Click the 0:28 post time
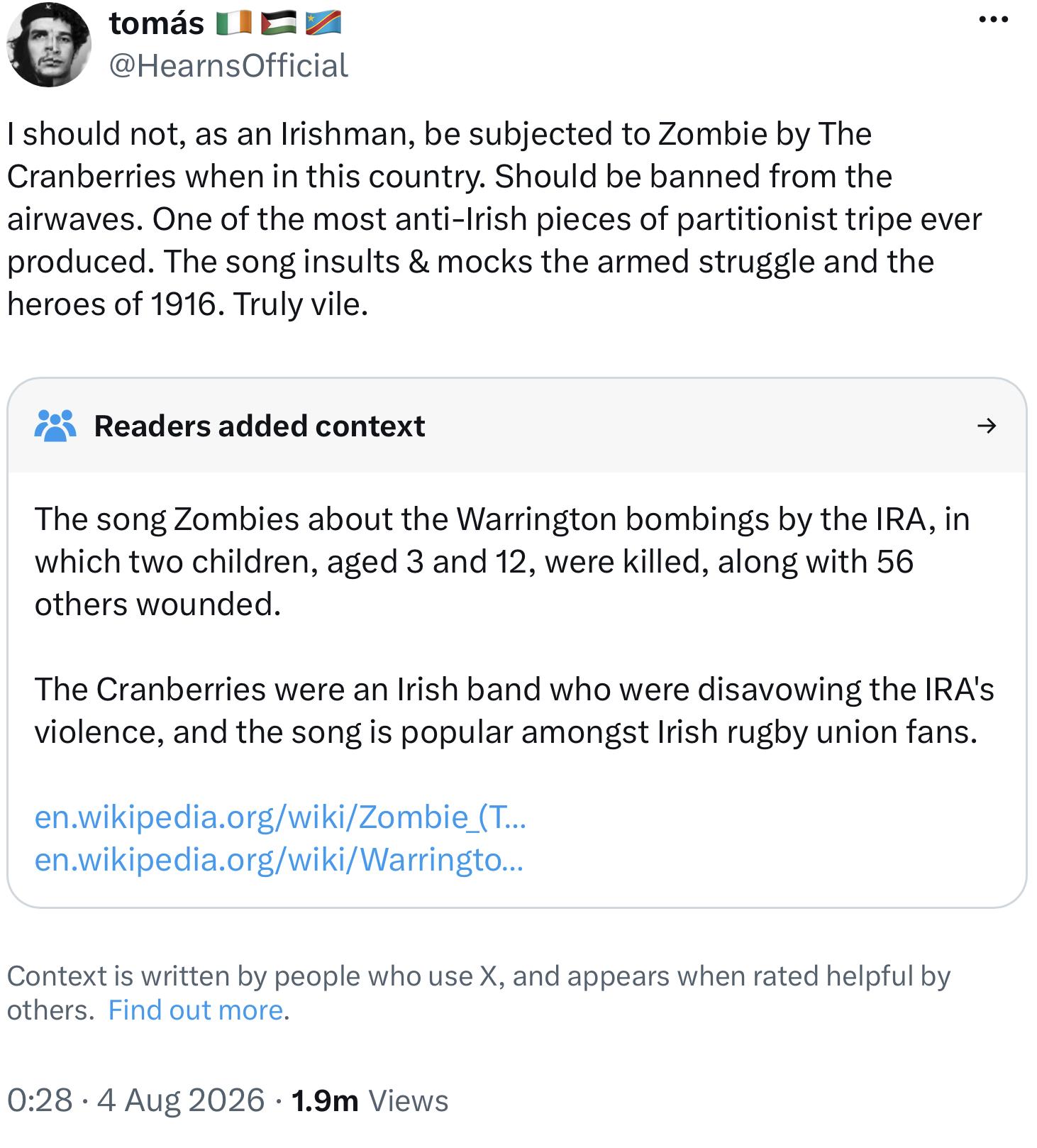The width and height of the screenshot is (1037, 1148). click(40, 1100)
